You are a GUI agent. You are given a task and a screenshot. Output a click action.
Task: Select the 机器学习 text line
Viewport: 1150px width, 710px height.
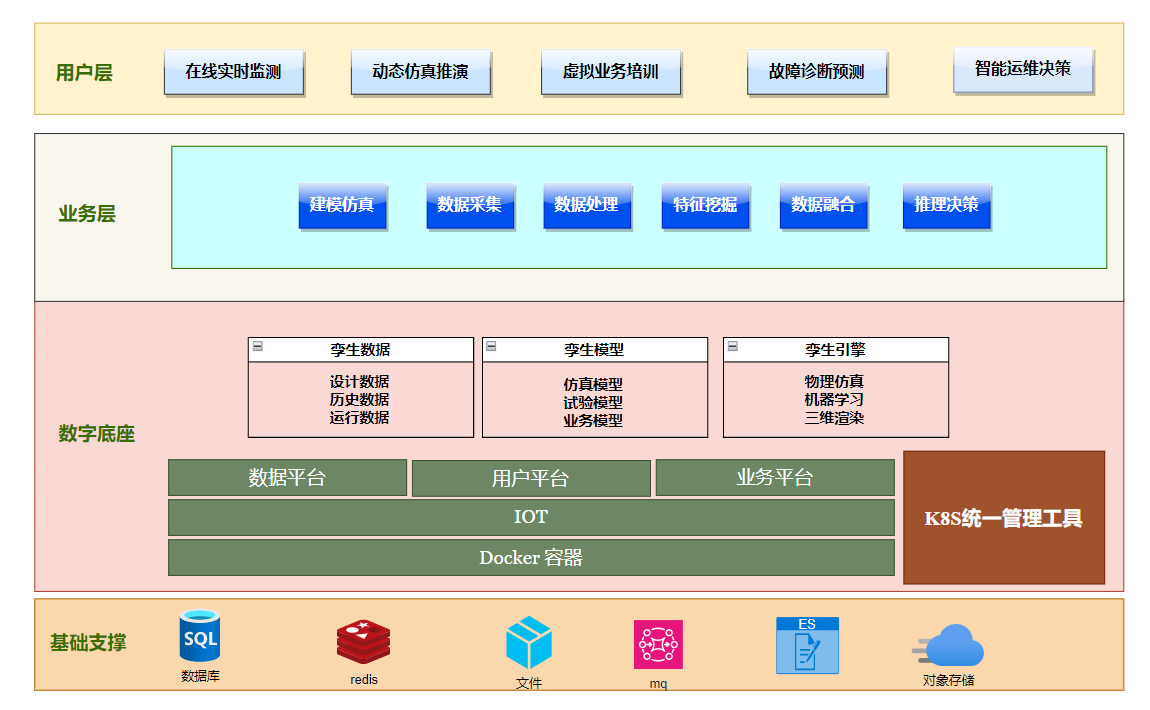point(835,400)
